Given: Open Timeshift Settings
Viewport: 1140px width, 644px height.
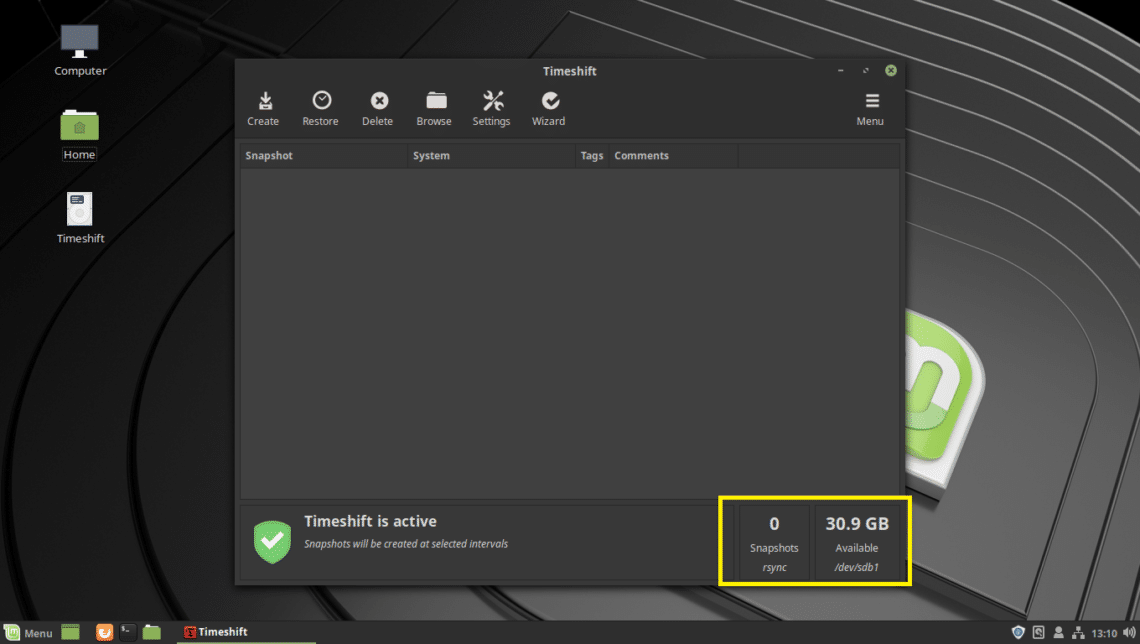Looking at the screenshot, I should tap(491, 109).
